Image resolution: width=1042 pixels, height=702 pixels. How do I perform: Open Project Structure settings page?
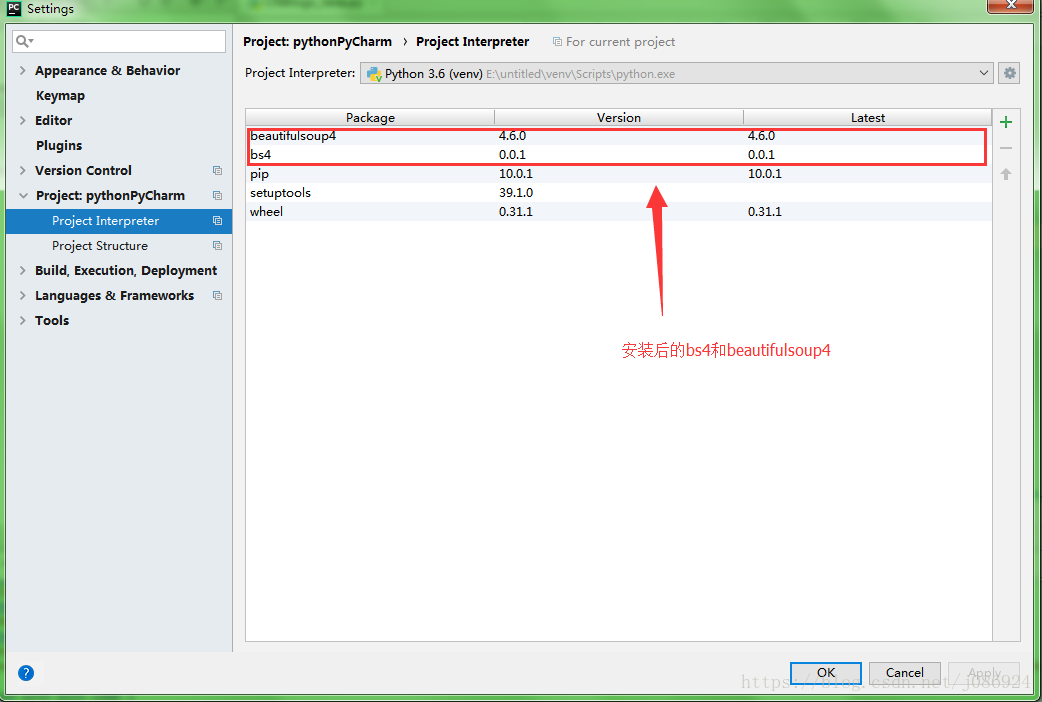pyautogui.click(x=100, y=245)
